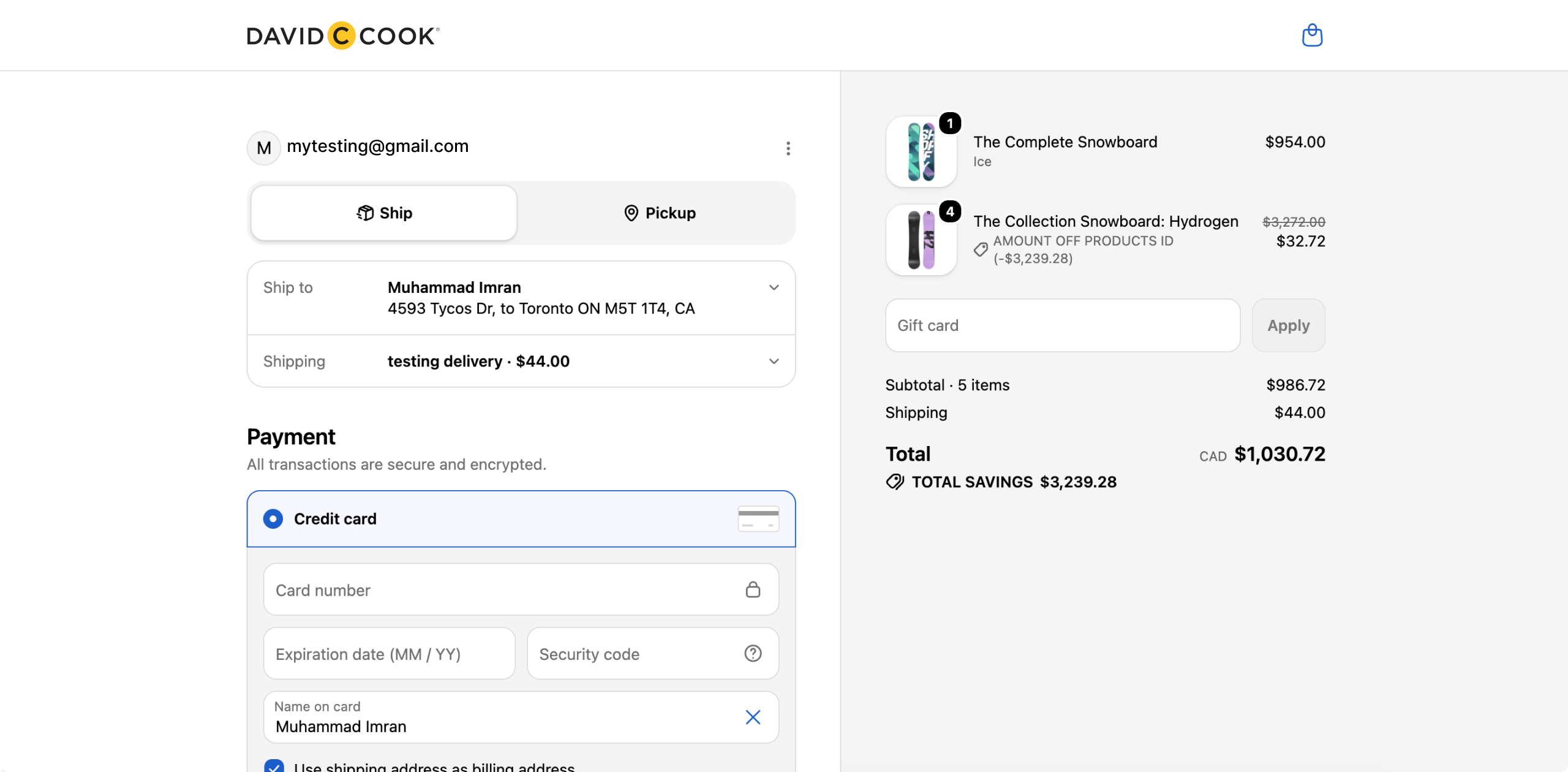Screen dimensions: 1568x772
Task: Open the account options three-dot menu
Action: pos(788,148)
